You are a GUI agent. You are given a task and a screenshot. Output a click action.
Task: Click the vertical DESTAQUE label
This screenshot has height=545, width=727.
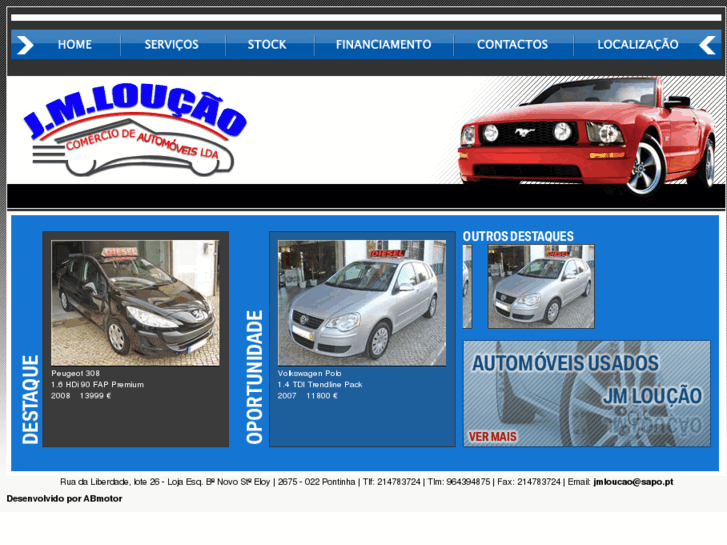pos(31,400)
